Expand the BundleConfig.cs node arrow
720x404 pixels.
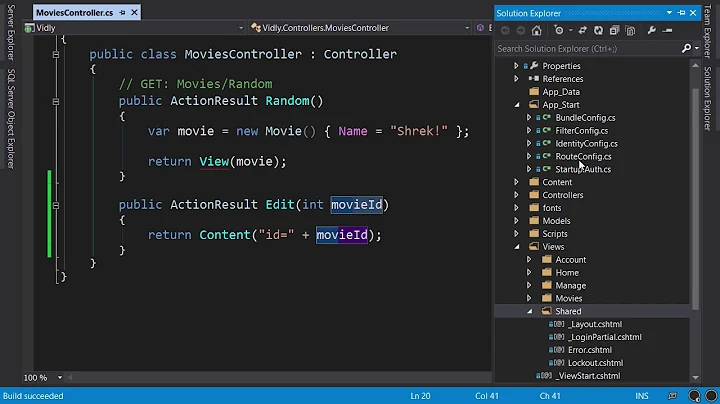[x=529, y=118]
